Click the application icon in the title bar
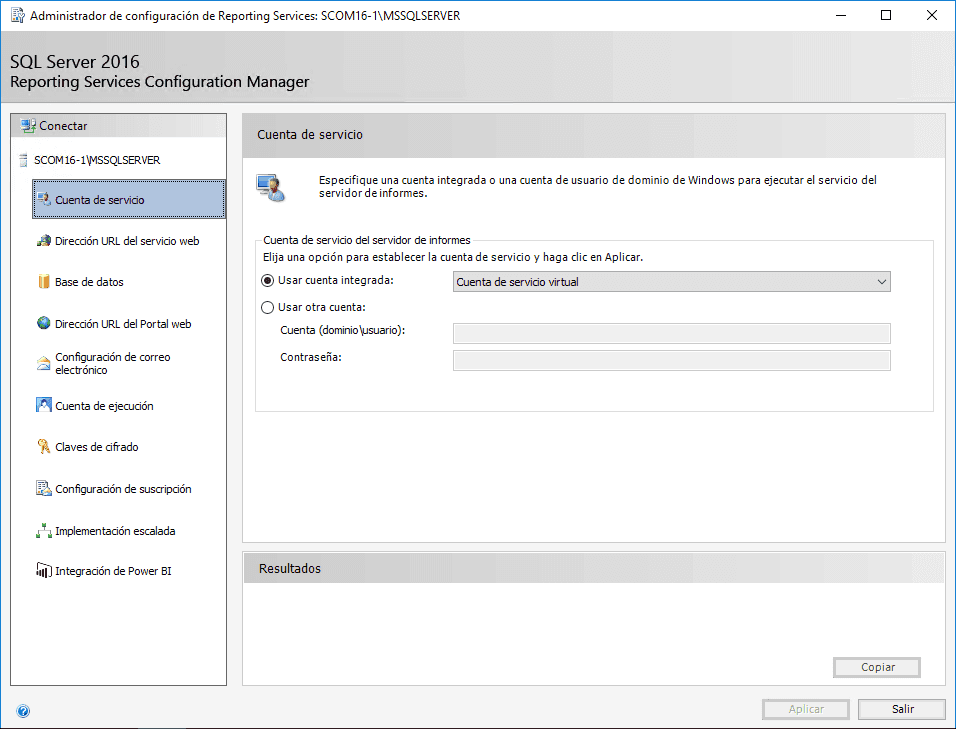 [x=18, y=15]
